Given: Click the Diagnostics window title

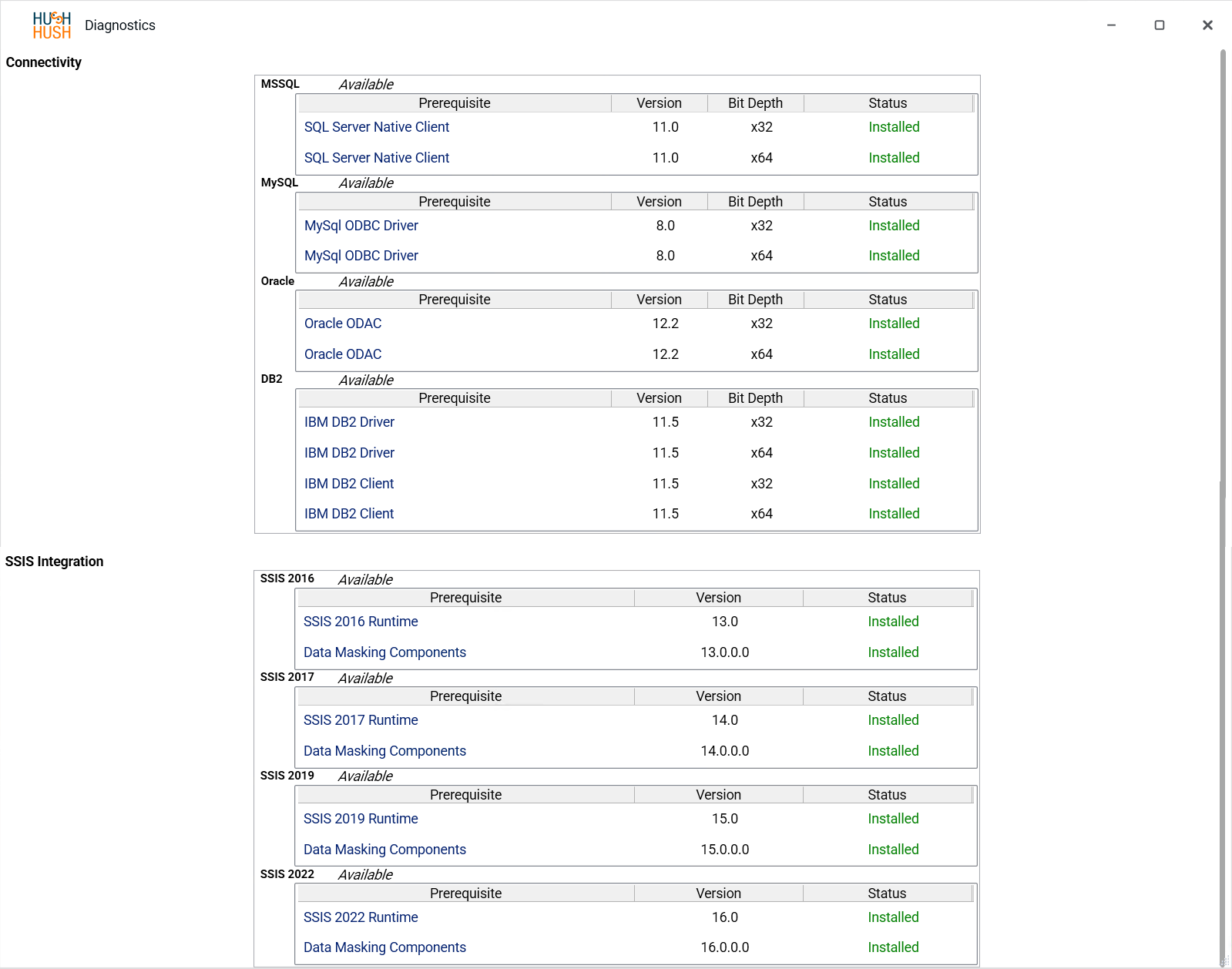Looking at the screenshot, I should pos(119,25).
